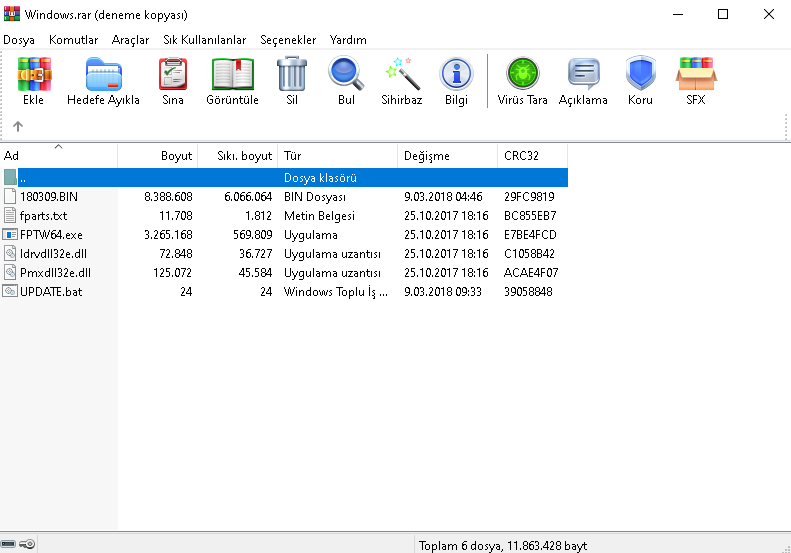
Task: Select file name FPTW64.exe
Action: click(x=51, y=235)
